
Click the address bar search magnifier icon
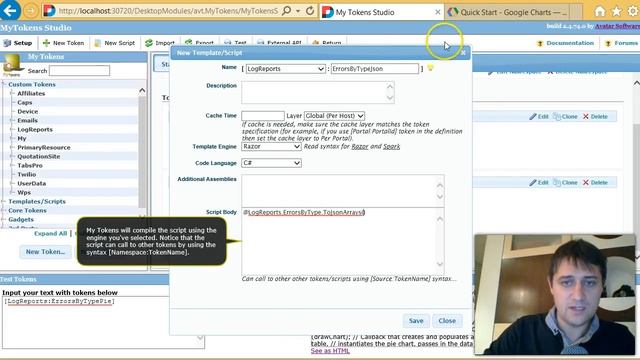(x=287, y=11)
